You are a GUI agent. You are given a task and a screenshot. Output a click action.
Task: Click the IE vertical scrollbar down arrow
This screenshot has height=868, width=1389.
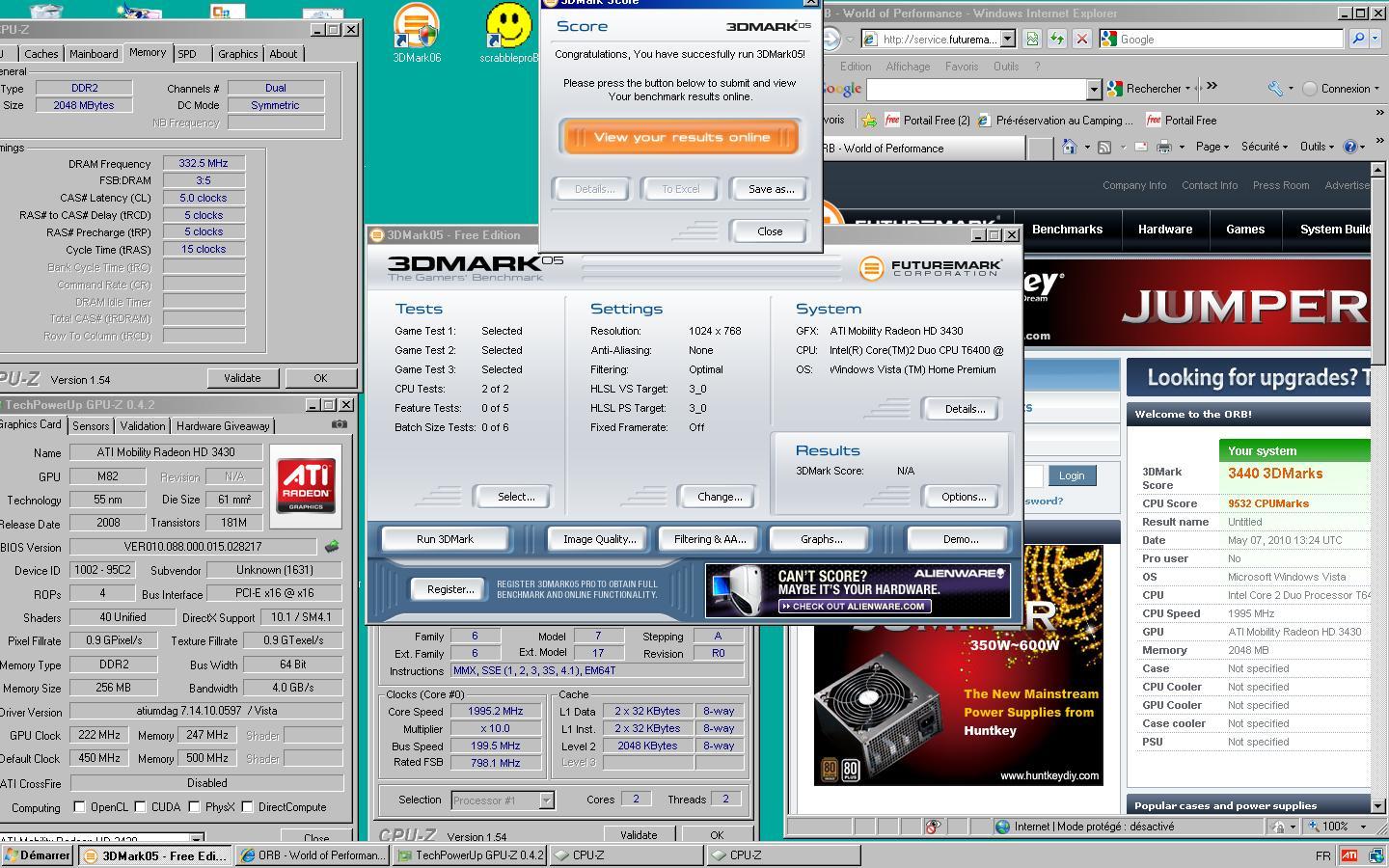(x=1379, y=805)
